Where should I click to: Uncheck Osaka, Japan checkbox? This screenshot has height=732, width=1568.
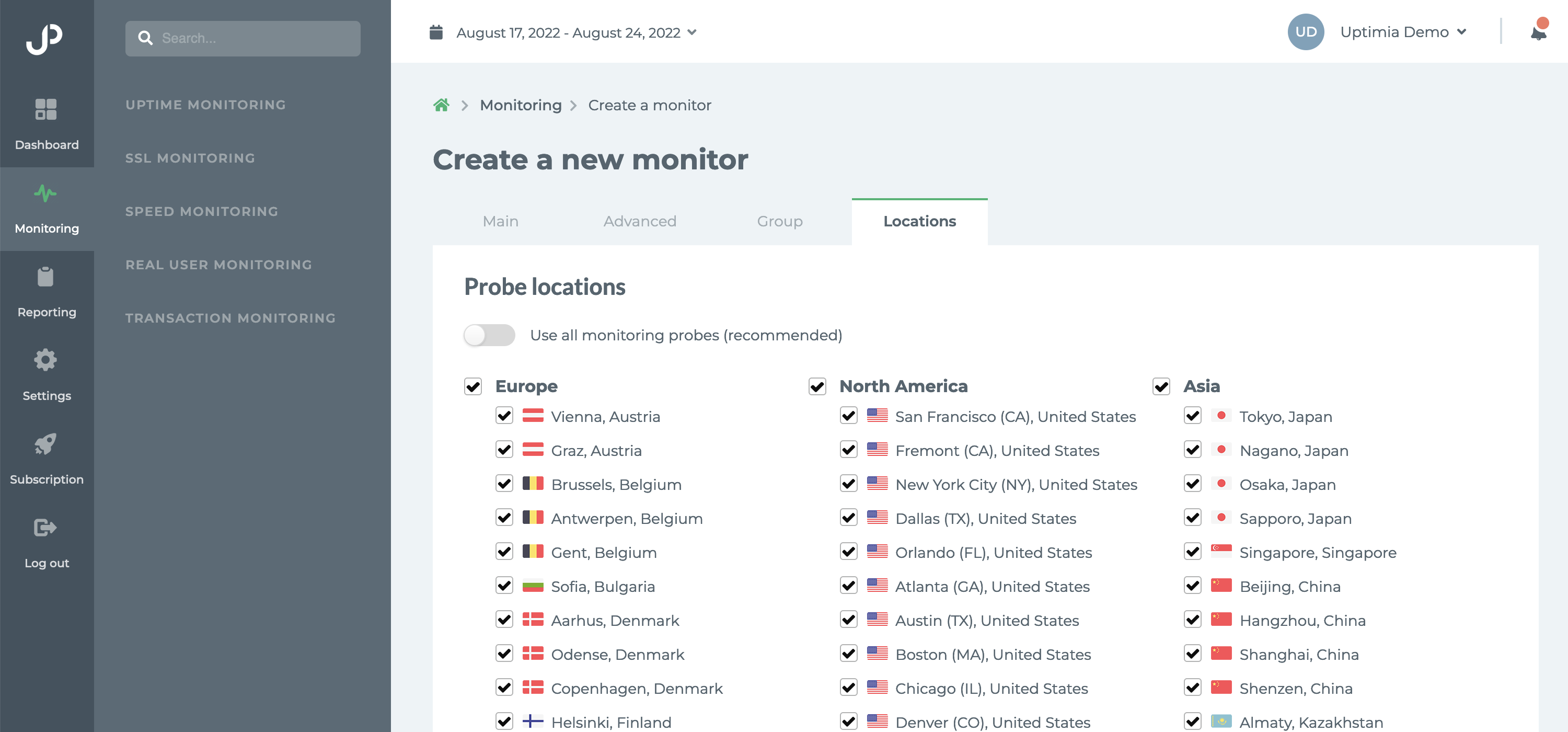(x=1192, y=484)
